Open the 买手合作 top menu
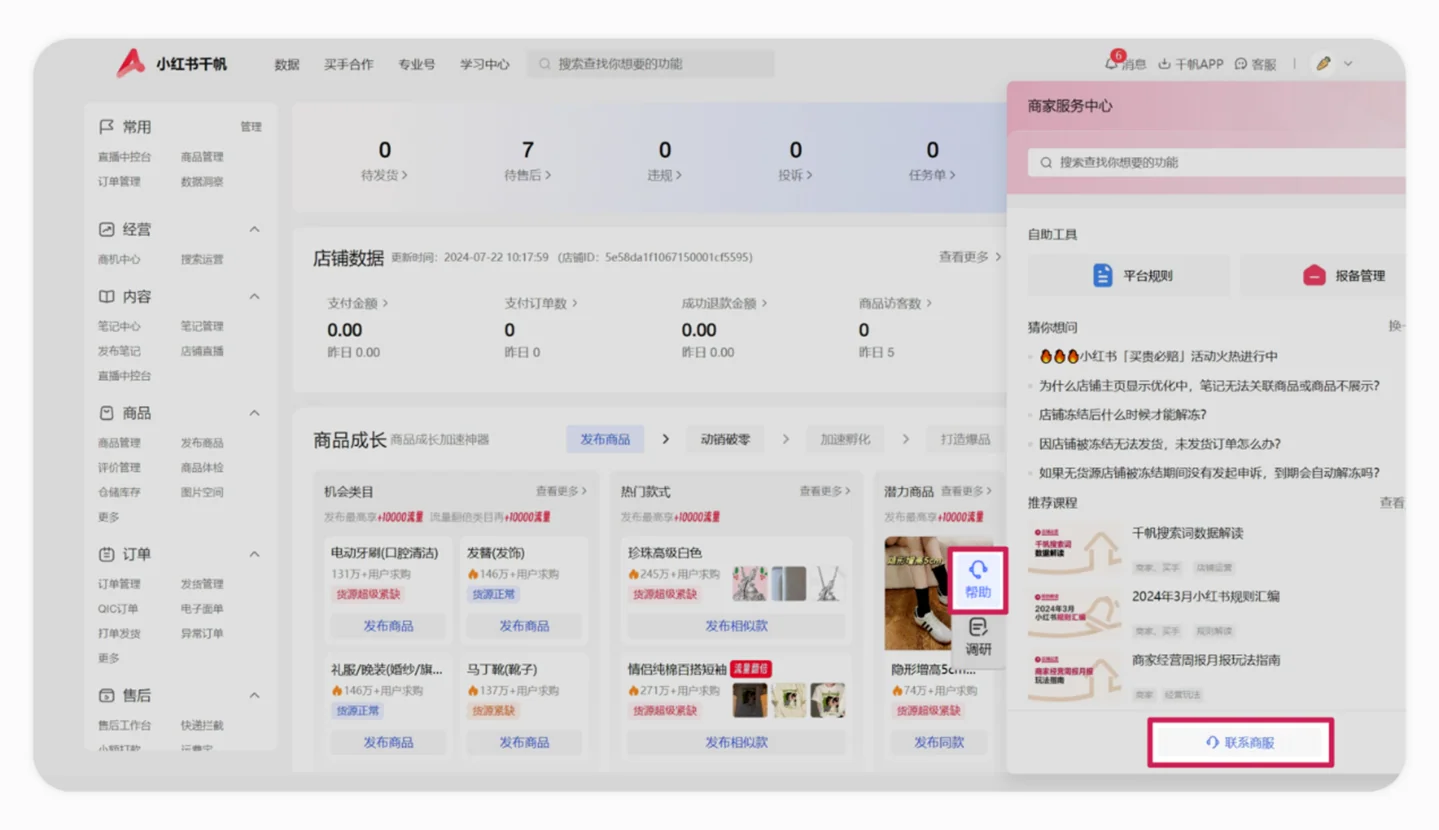This screenshot has width=1439, height=830. (x=348, y=64)
